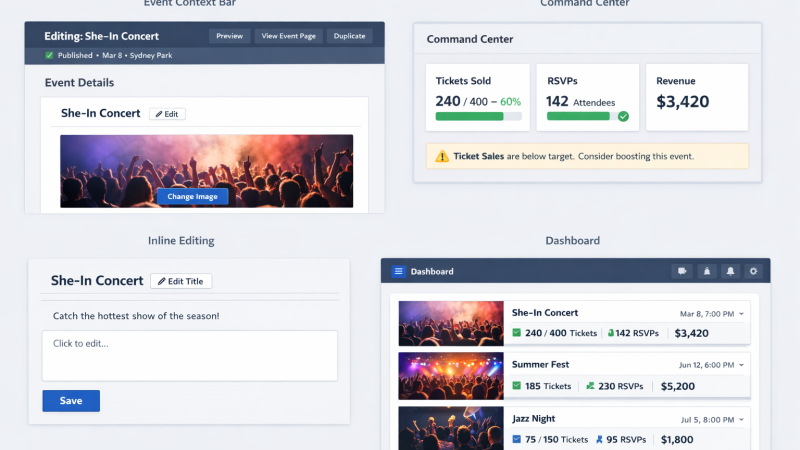This screenshot has height=450, width=800.
Task: Expand the She-In Concert date dropdown arrow
Action: (x=741, y=314)
